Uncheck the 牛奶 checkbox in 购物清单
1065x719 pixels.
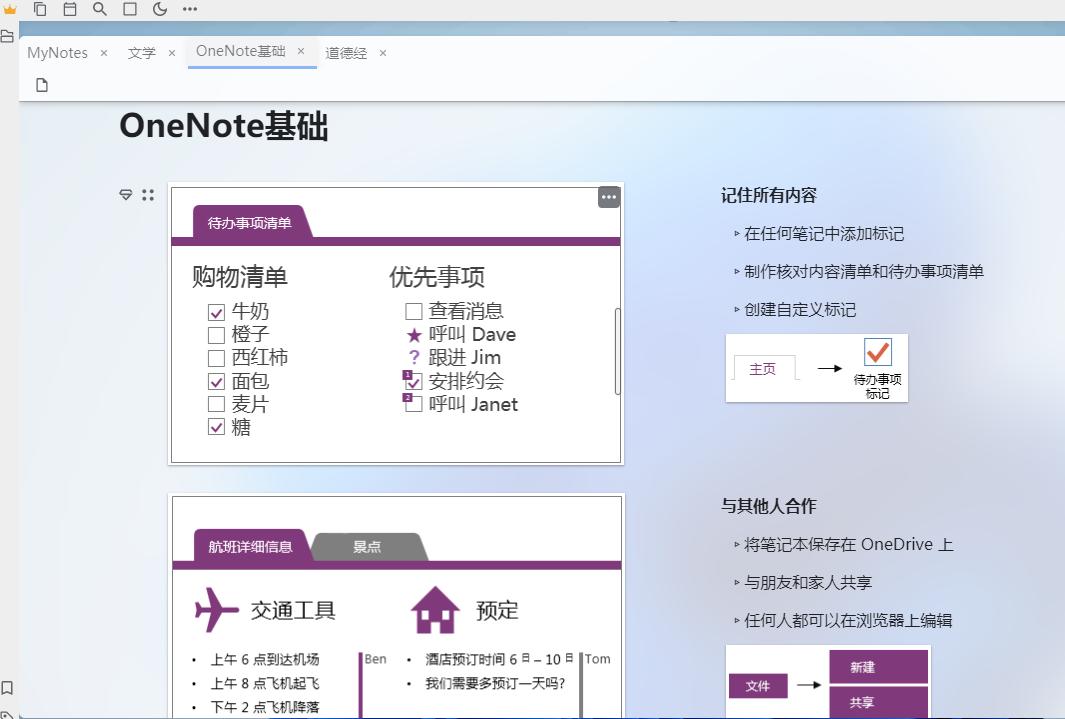click(216, 311)
